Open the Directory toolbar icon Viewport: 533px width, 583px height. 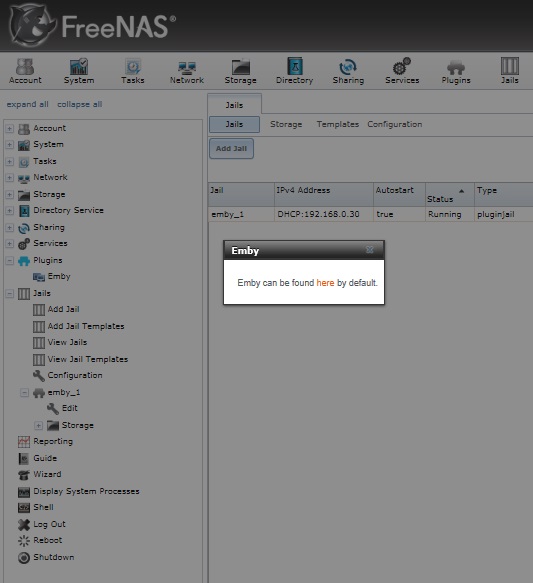294,71
